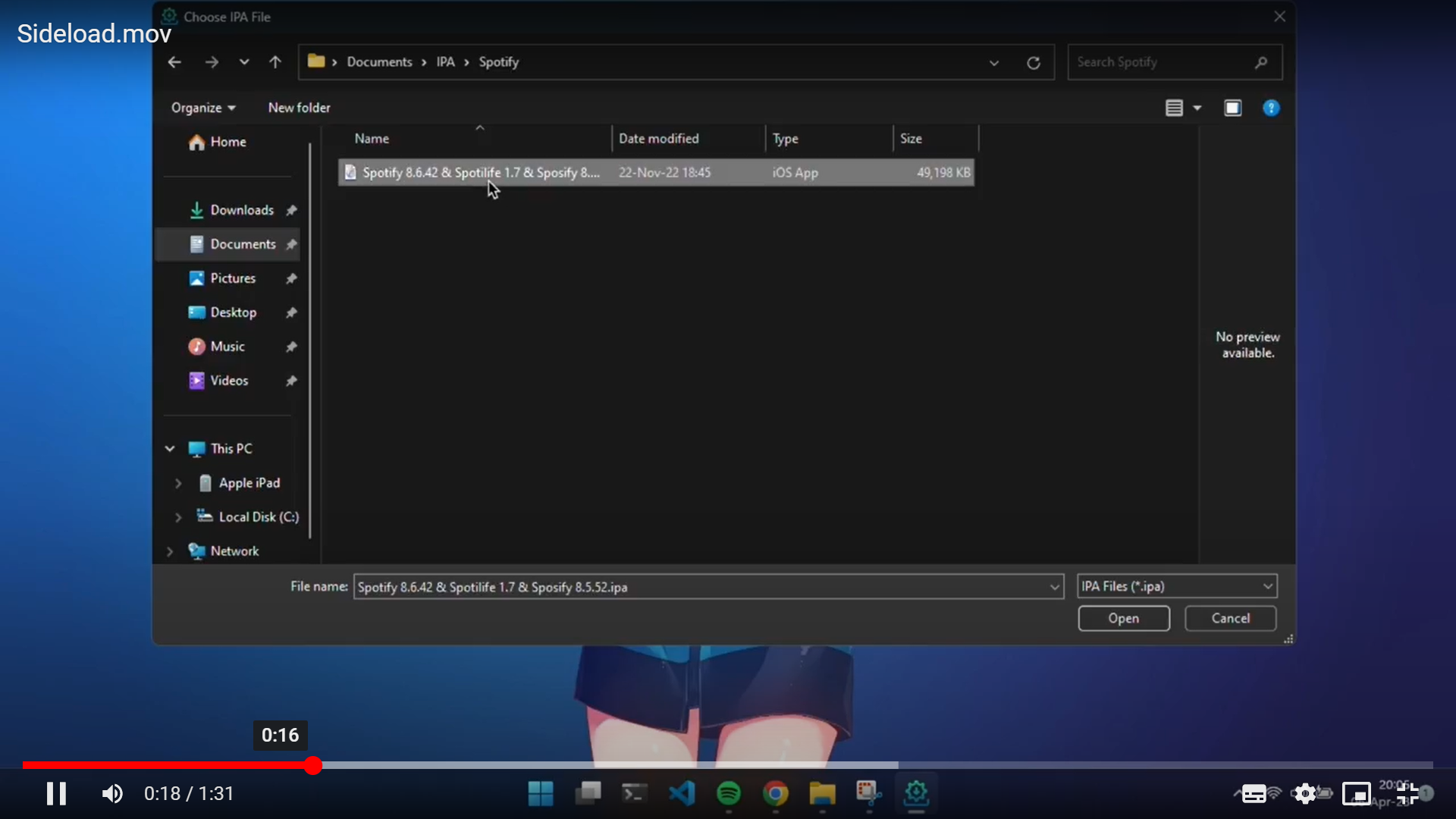The image size is (1456, 819).
Task: Open Visual Studio Code from taskbar
Action: click(x=682, y=794)
